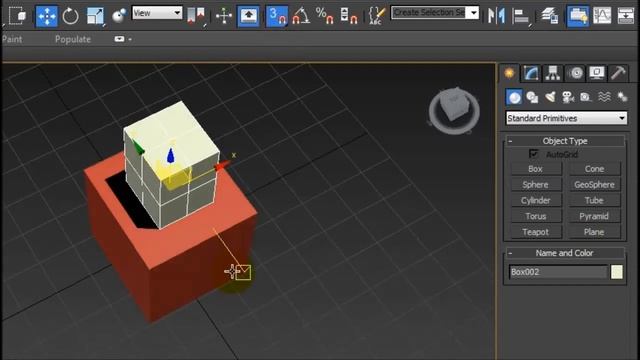
Task: Open Edit Named Selection Sets
Action: click(x=376, y=16)
